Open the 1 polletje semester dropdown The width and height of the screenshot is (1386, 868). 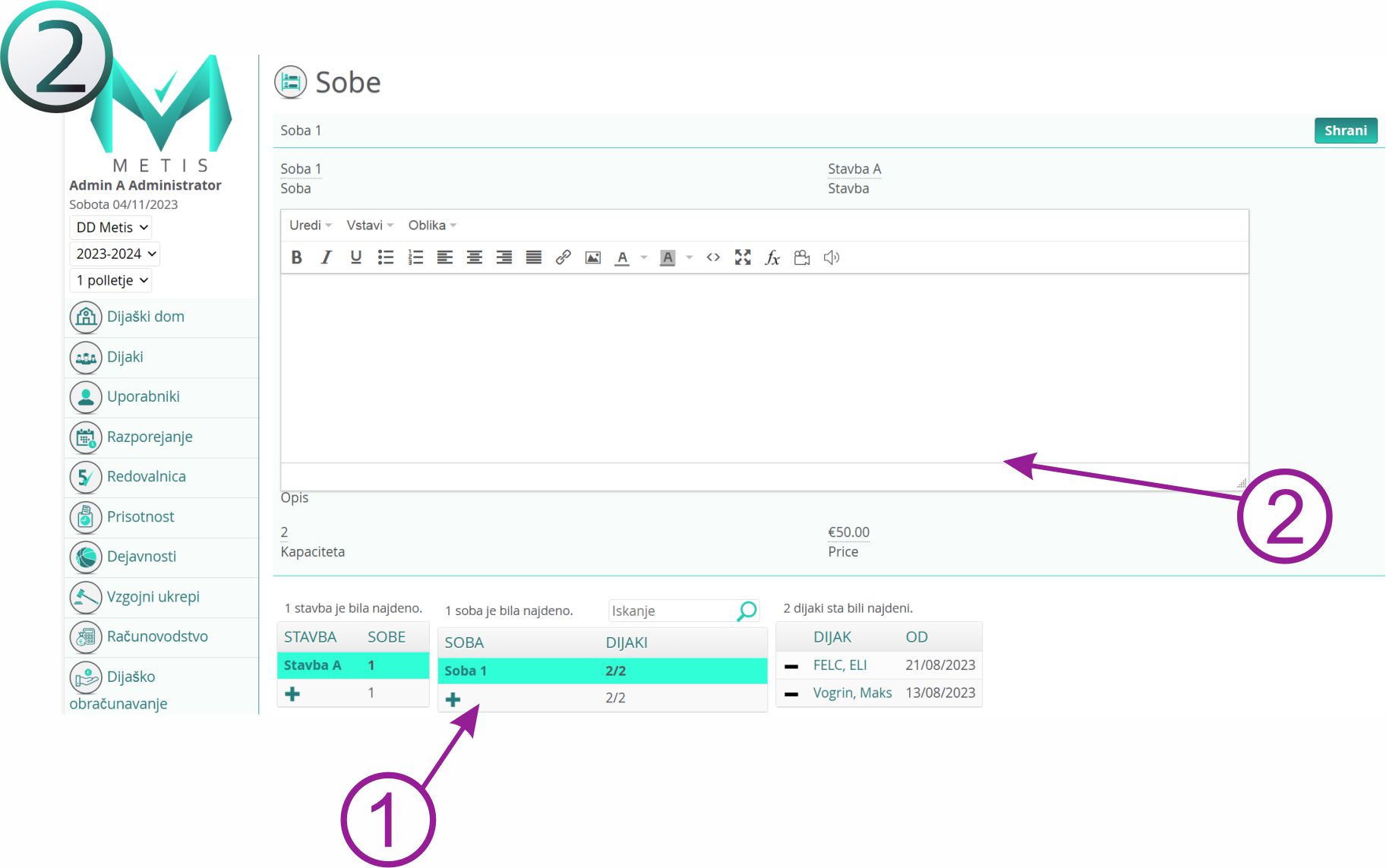[111, 280]
